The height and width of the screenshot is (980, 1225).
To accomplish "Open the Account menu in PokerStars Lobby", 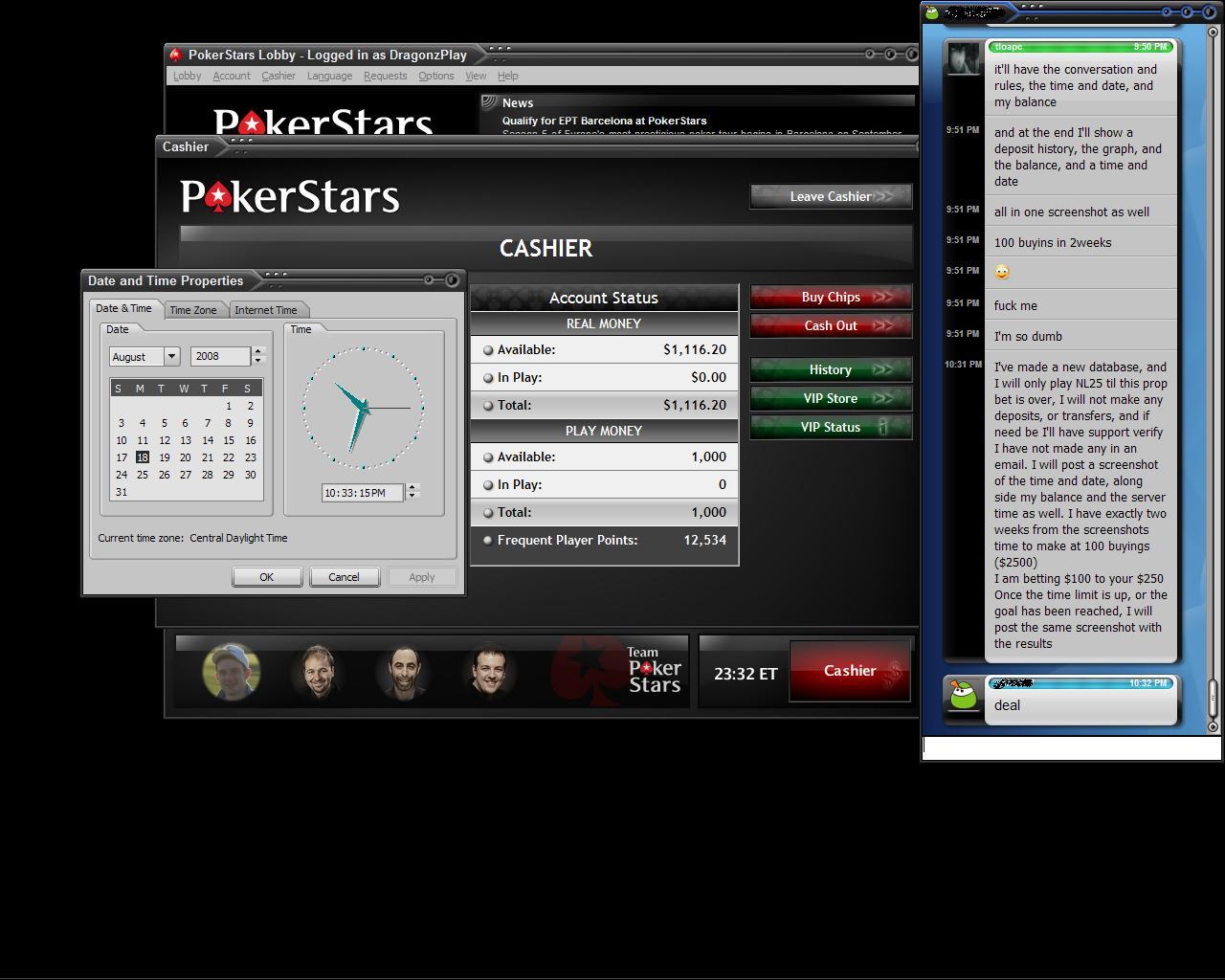I will 231,76.
